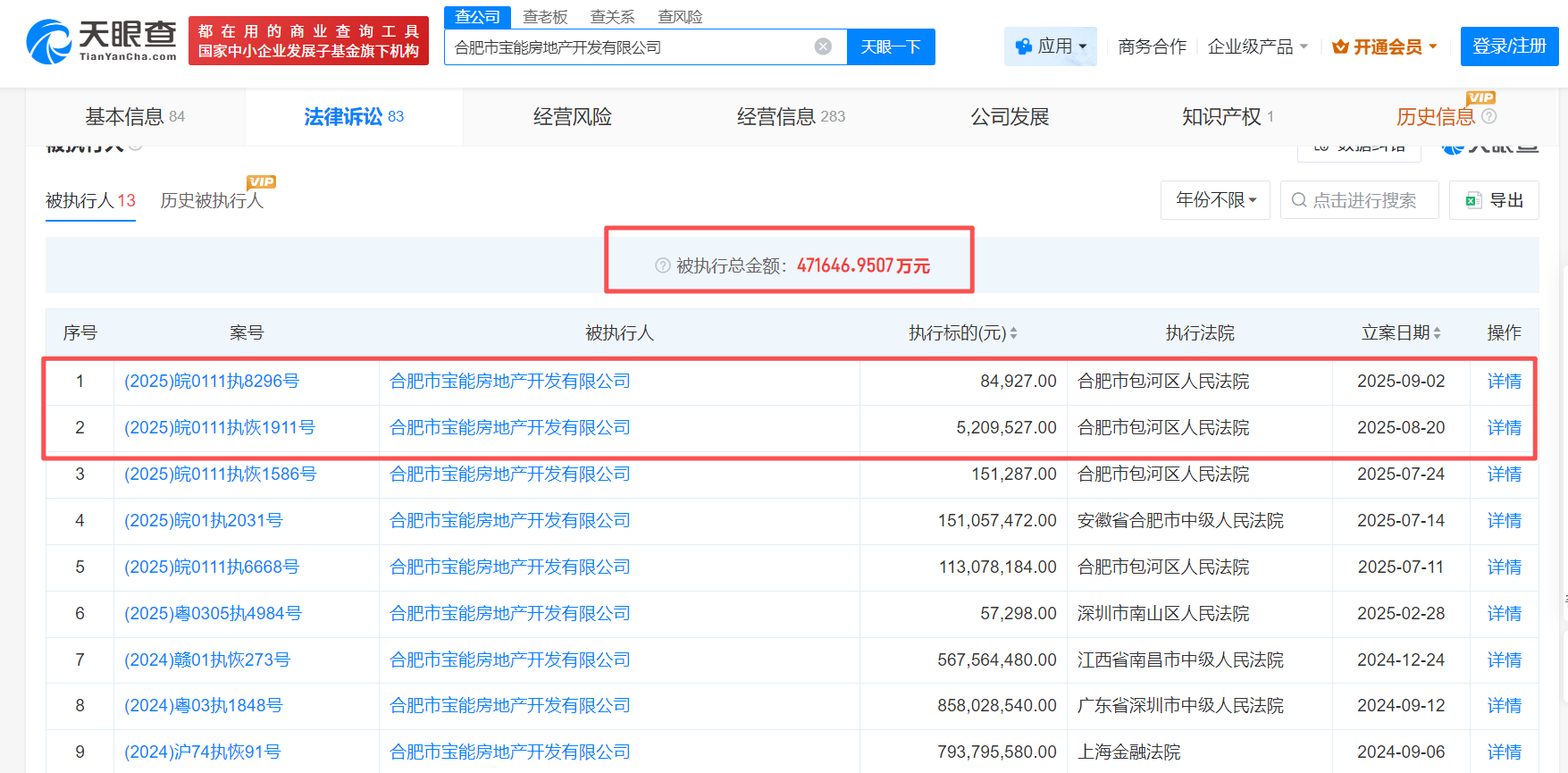Click the help icon beside 被执行总金额
The width and height of the screenshot is (1568, 773).
tap(662, 265)
